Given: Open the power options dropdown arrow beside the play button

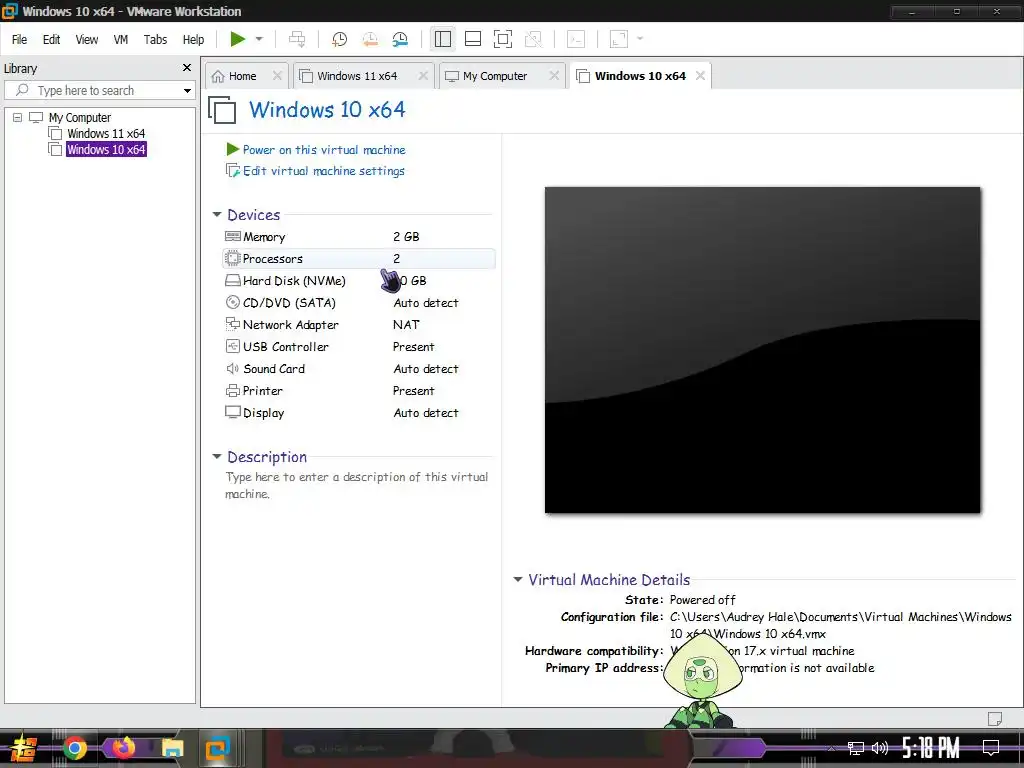Looking at the screenshot, I should pyautogui.click(x=259, y=39).
